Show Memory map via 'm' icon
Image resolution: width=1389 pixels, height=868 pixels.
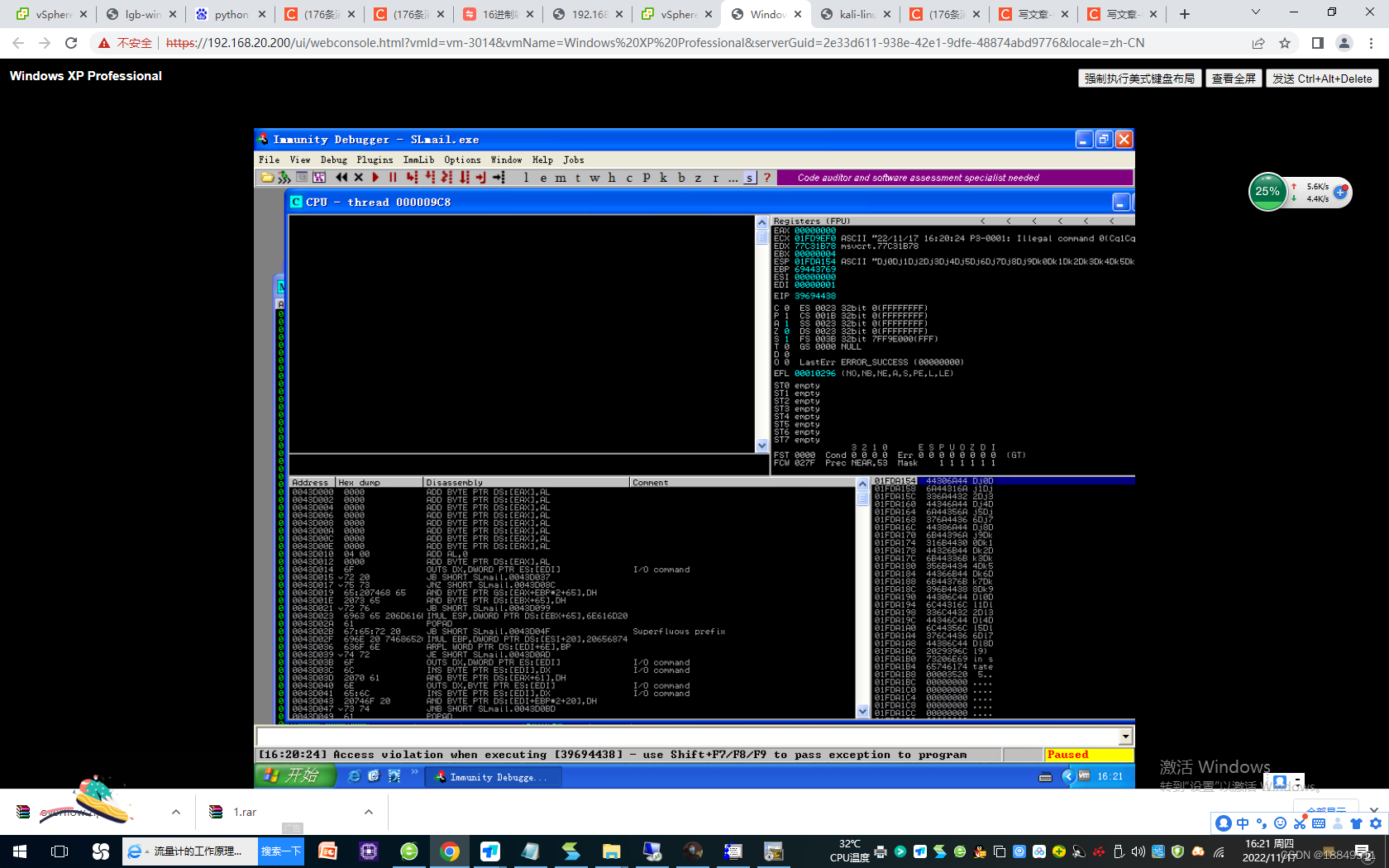tap(561, 178)
